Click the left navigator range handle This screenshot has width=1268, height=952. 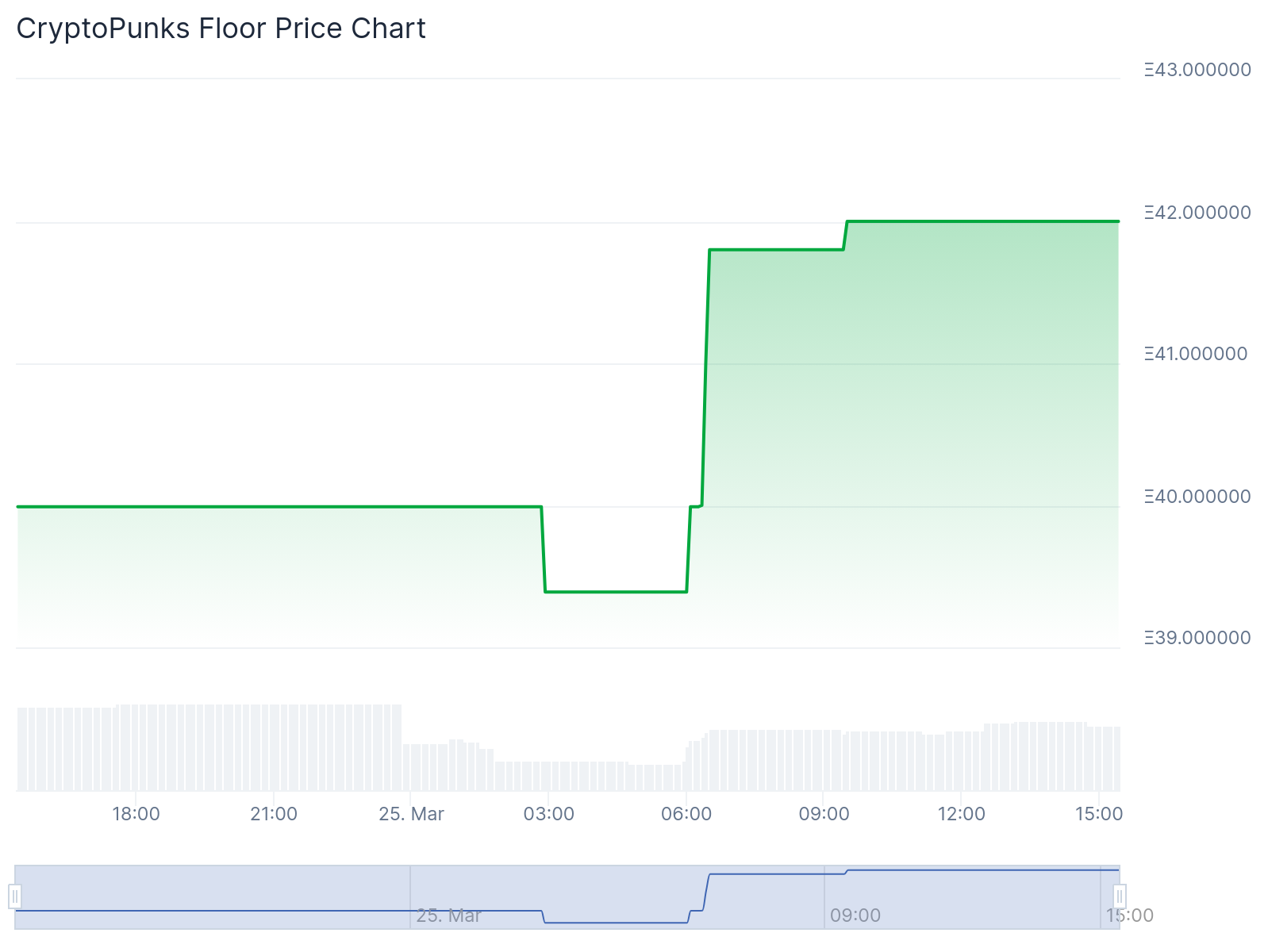click(x=15, y=896)
